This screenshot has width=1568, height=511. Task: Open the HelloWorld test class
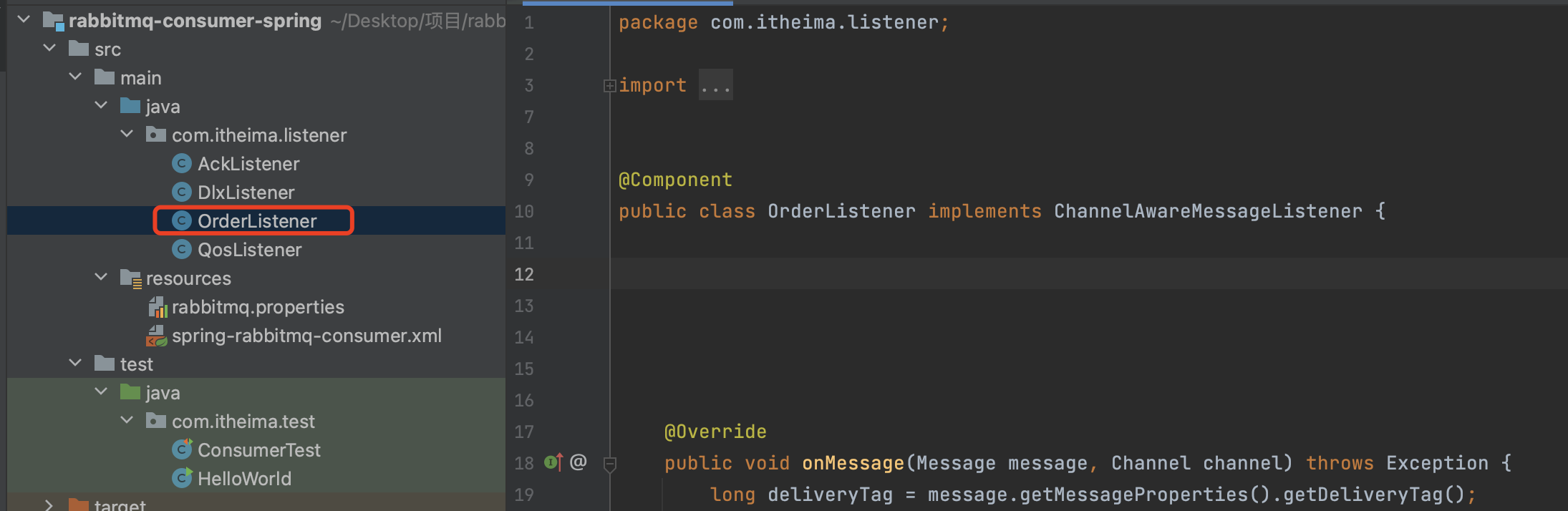pyautogui.click(x=243, y=479)
